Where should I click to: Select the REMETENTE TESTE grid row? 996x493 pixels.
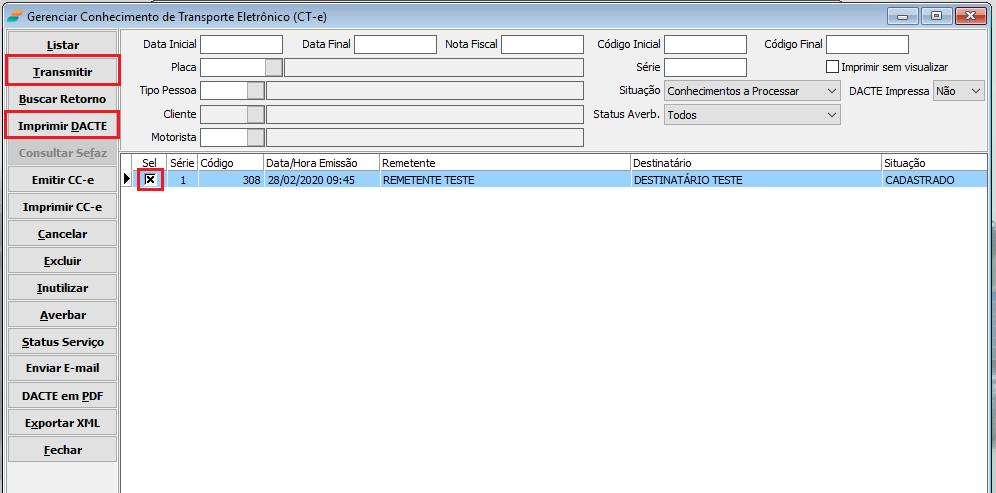[x=504, y=180]
